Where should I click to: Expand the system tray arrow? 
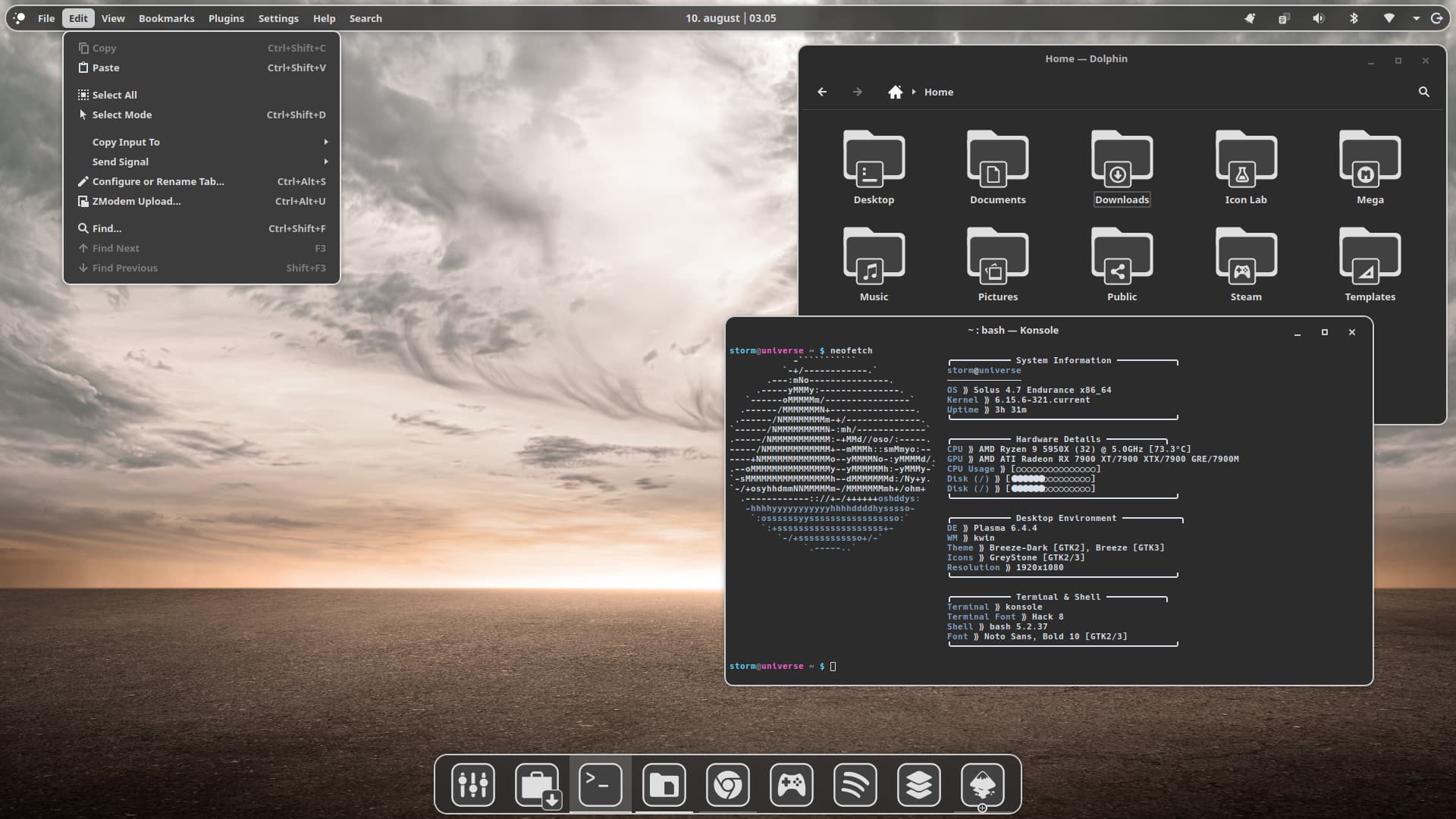(x=1416, y=18)
